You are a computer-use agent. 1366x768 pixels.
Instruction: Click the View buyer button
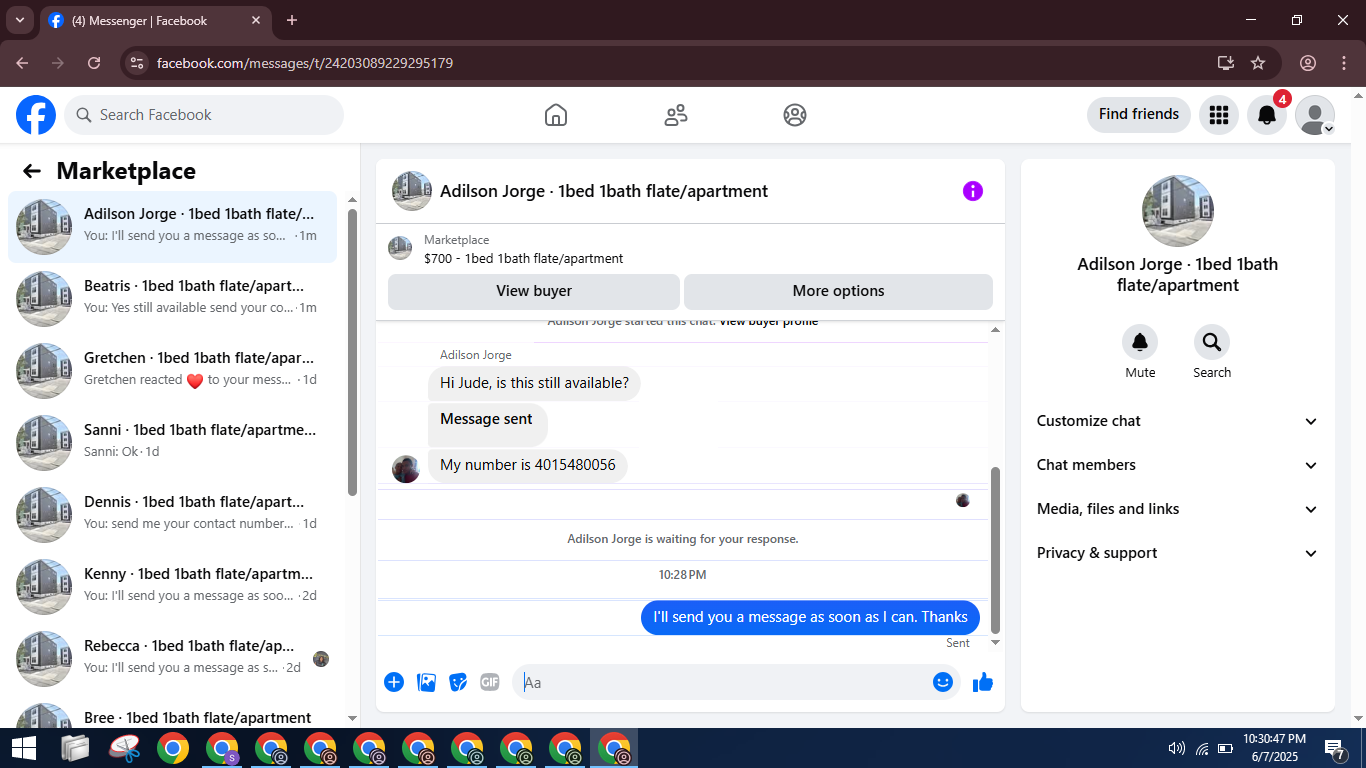tap(534, 291)
